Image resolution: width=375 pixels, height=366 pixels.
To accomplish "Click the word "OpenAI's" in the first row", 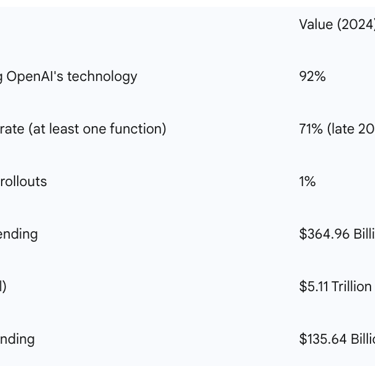I will [35, 76].
